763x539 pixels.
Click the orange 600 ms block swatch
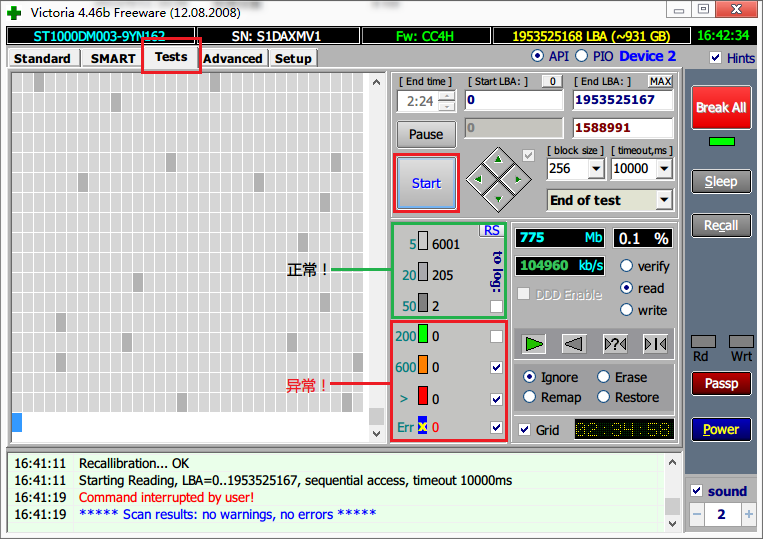(x=423, y=365)
